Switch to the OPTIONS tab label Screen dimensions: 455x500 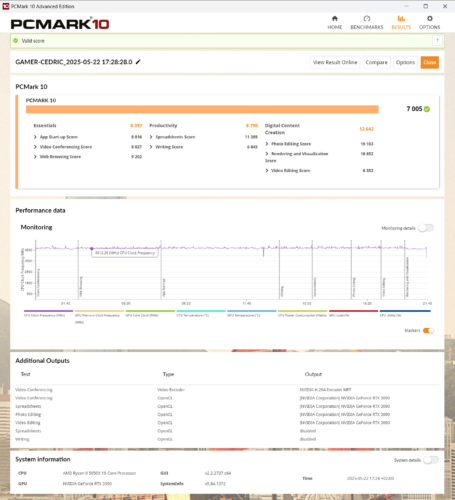point(430,27)
